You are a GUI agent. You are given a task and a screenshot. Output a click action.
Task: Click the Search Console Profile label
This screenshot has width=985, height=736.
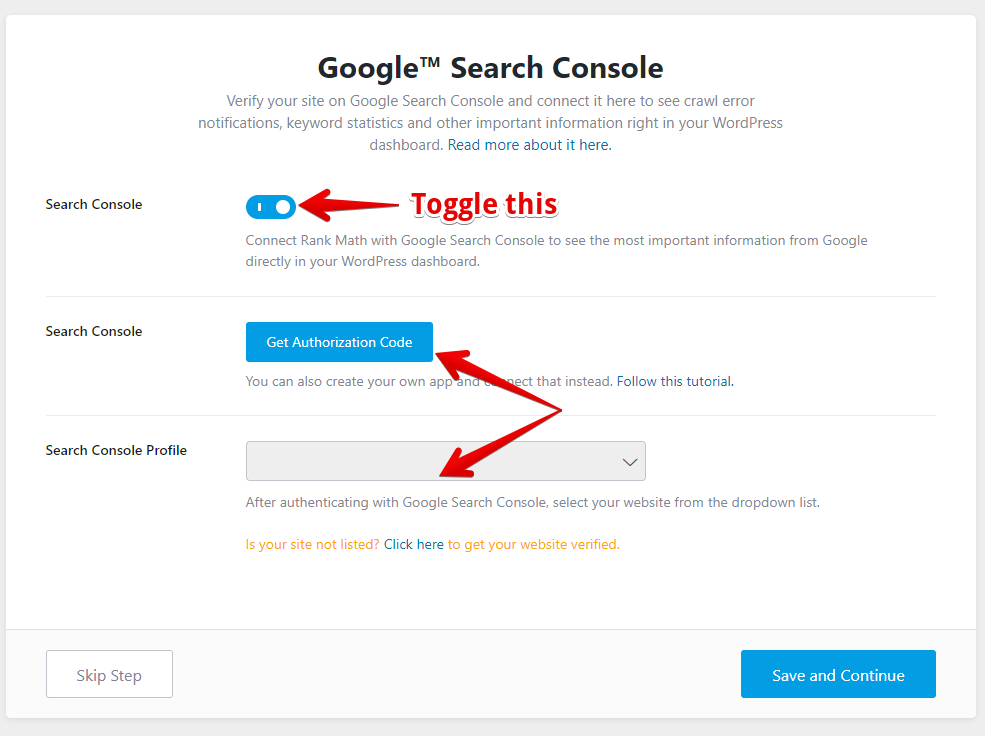(x=116, y=450)
